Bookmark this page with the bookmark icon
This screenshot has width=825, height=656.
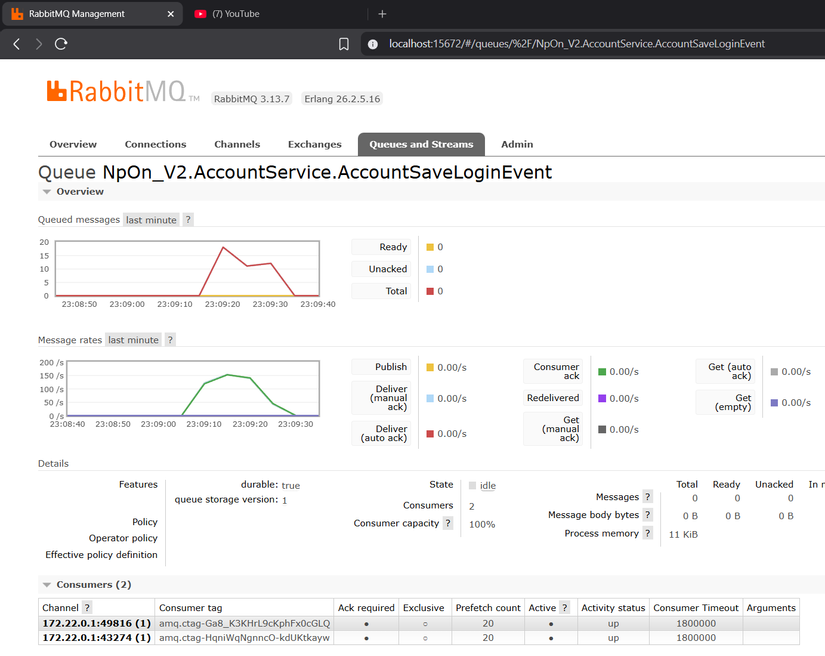(344, 44)
